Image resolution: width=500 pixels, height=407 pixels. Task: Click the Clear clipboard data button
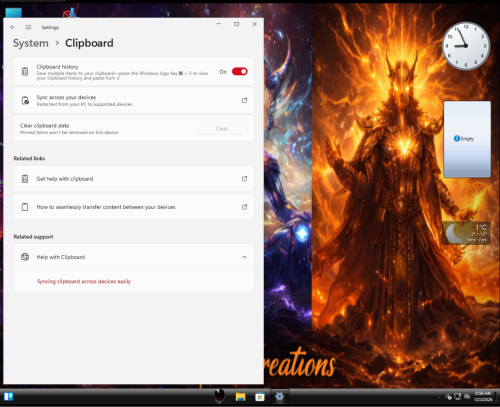[x=222, y=129]
